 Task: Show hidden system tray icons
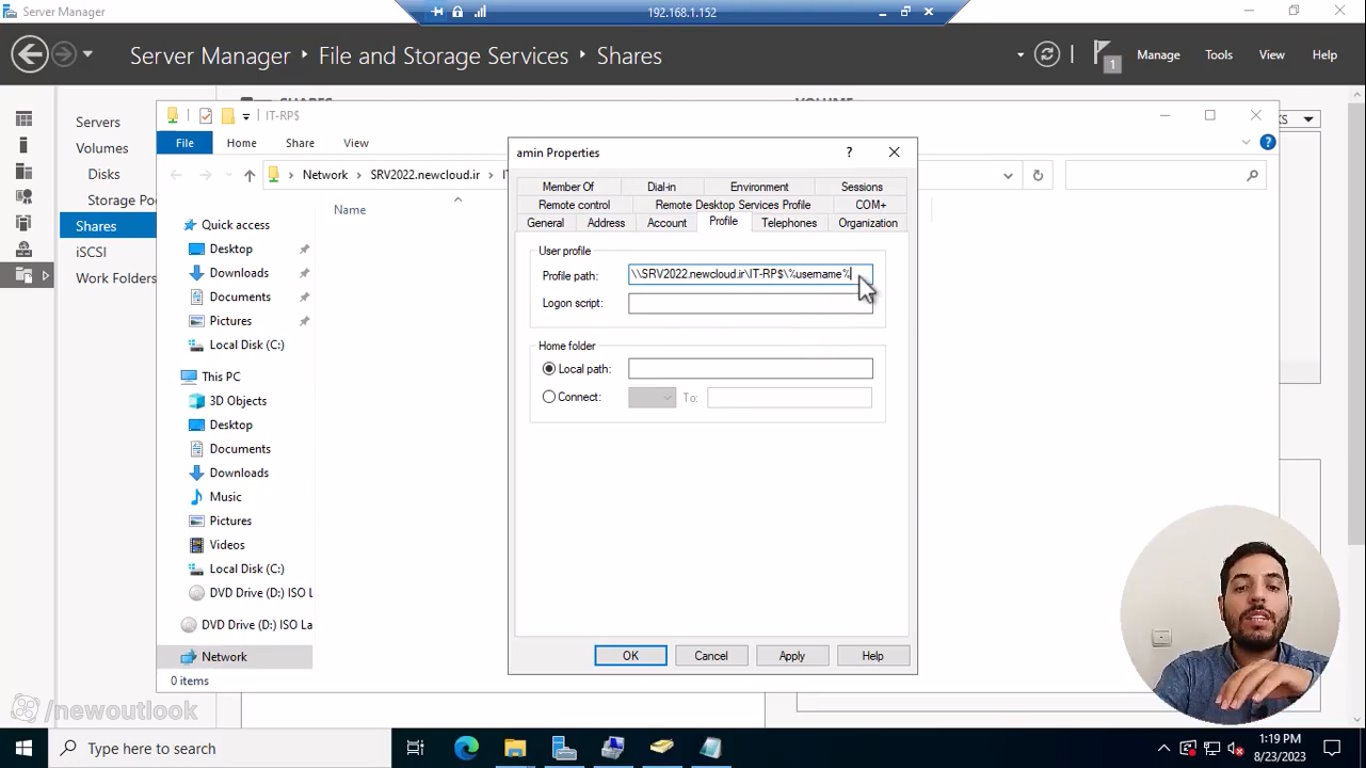coord(1163,748)
